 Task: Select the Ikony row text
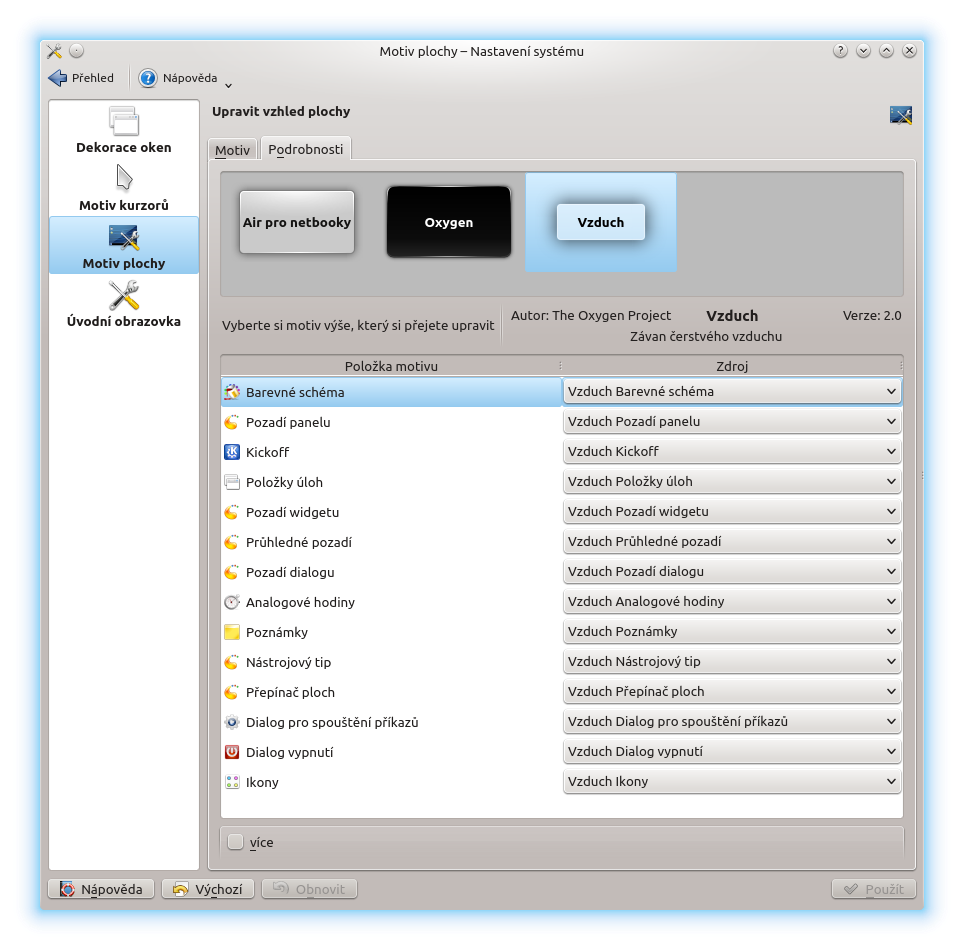pos(262,783)
